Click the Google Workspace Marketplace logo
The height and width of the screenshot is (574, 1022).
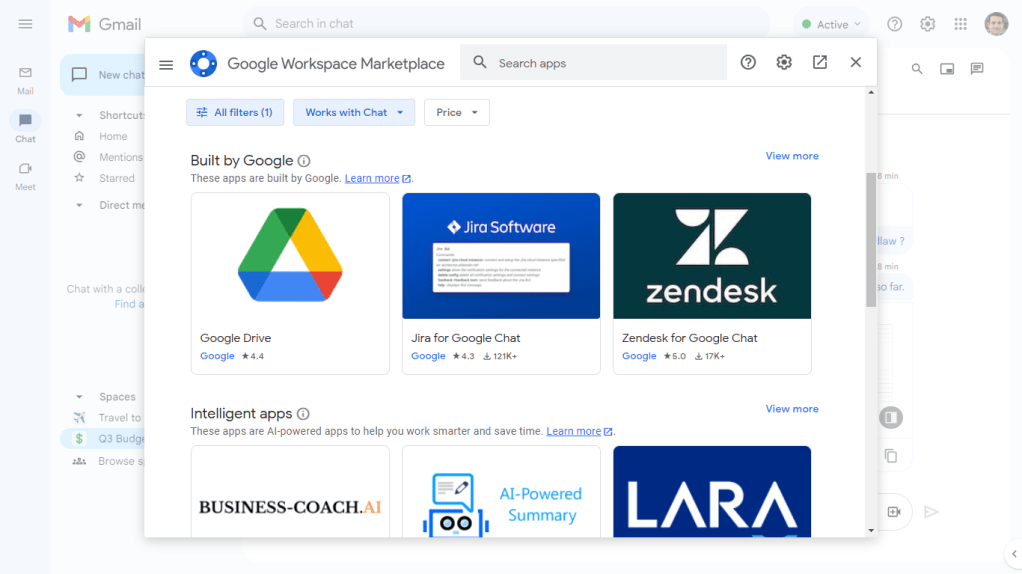[x=203, y=64]
